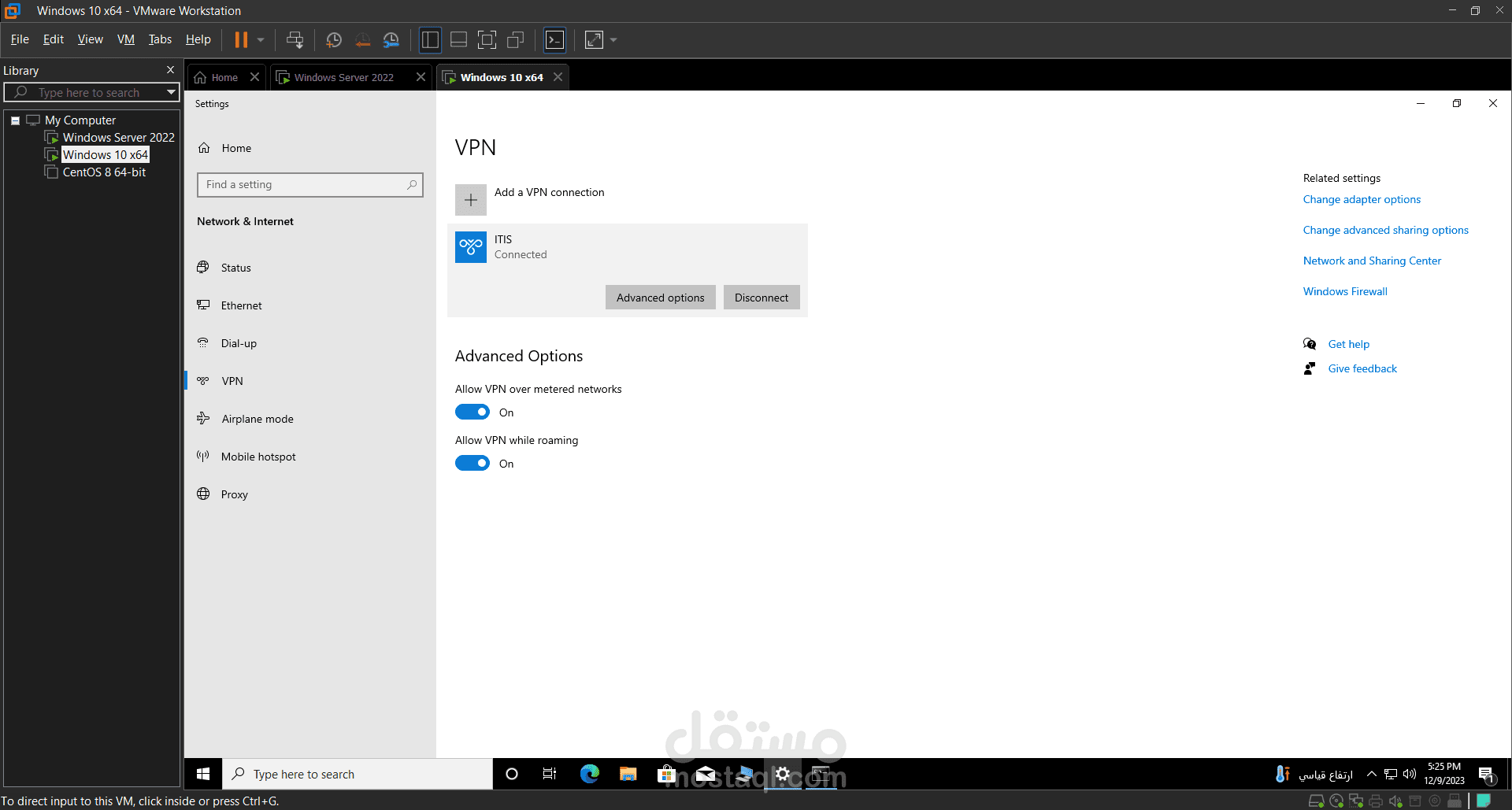
Task: Open the Windows Start menu in the guest
Action: (203, 774)
